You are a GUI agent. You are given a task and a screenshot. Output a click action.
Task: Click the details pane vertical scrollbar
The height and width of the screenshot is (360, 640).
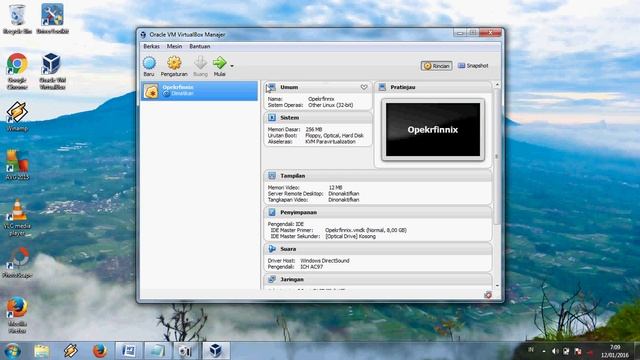coord(497,157)
